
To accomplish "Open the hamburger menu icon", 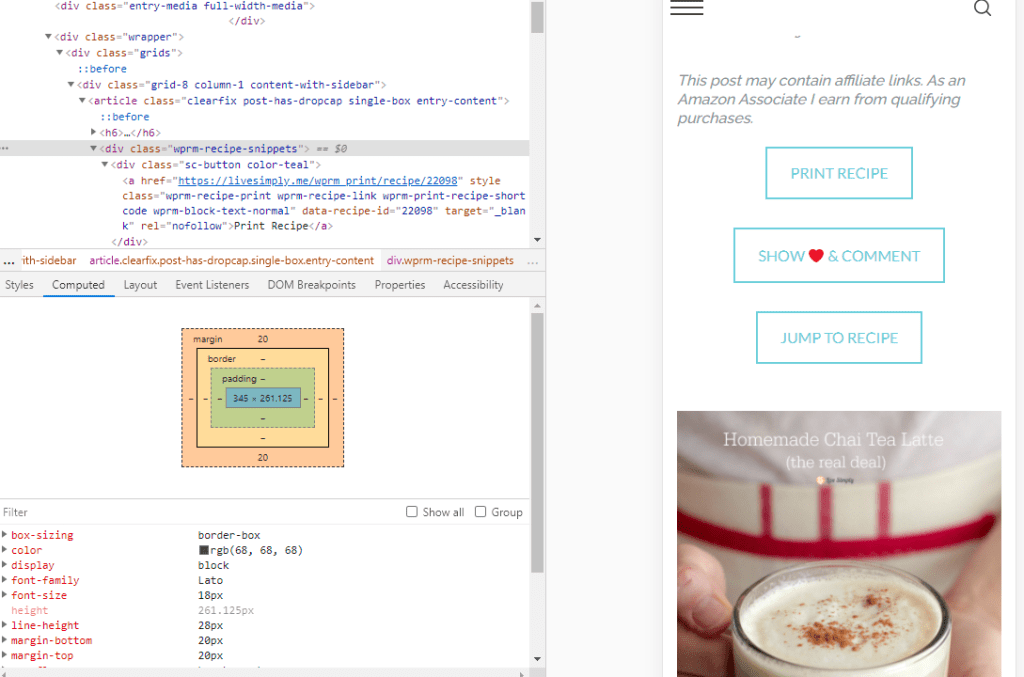I will click(686, 9).
